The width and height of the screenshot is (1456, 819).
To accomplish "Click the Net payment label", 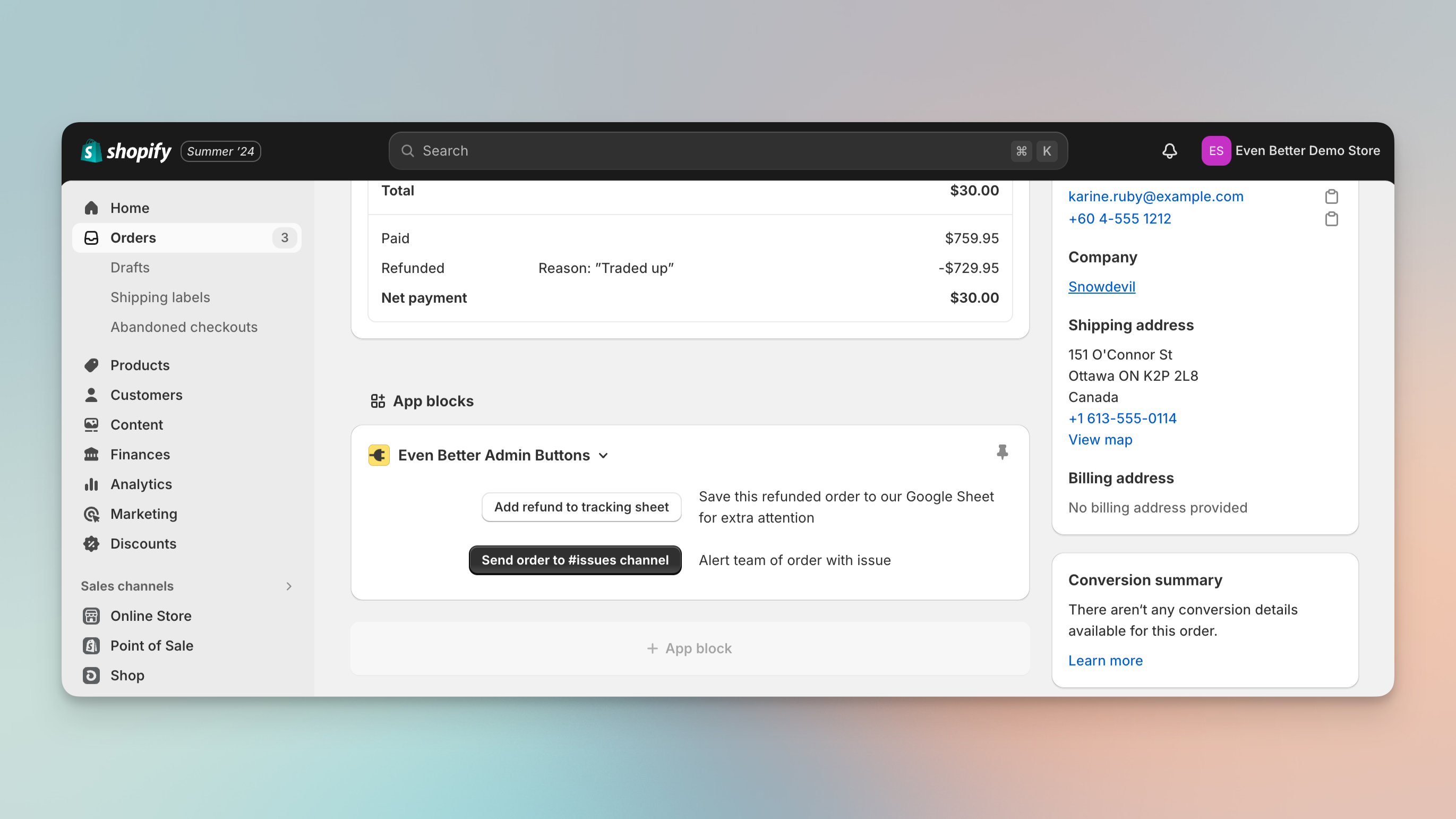I will (x=424, y=298).
